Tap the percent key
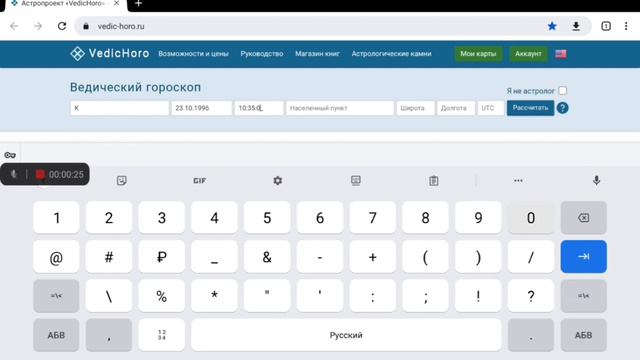 pos(162,296)
